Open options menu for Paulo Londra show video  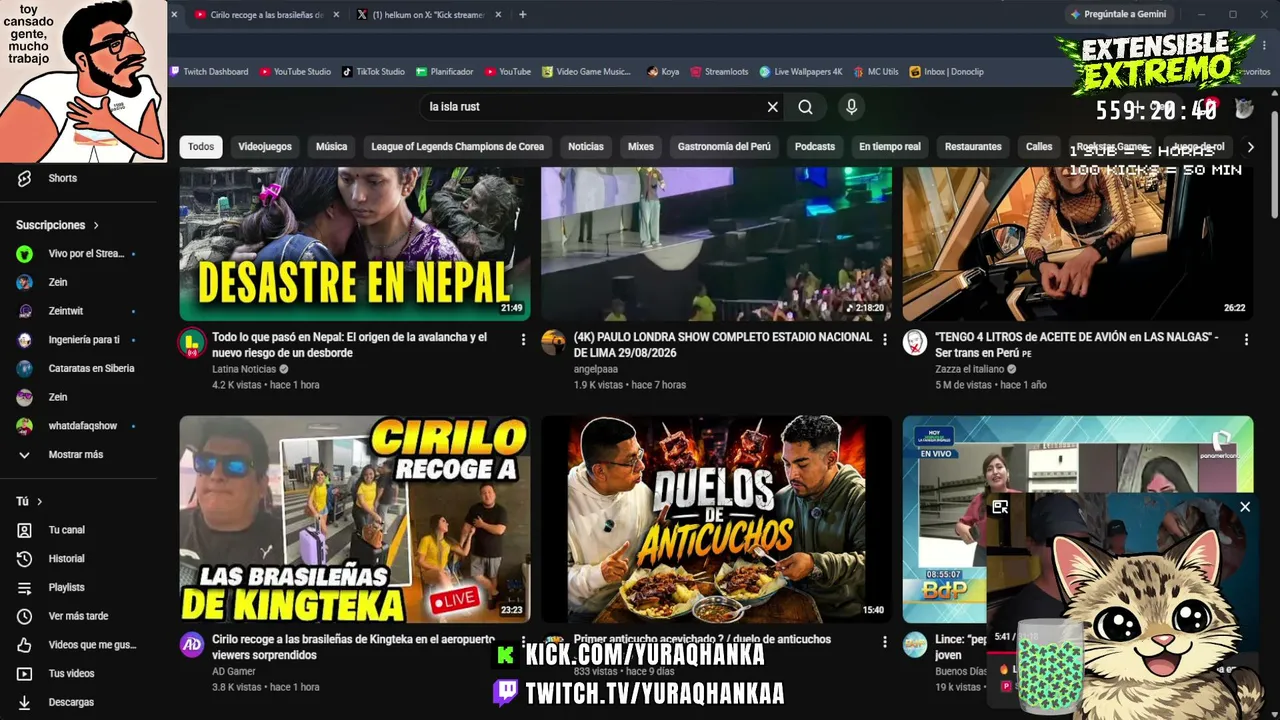click(x=884, y=340)
